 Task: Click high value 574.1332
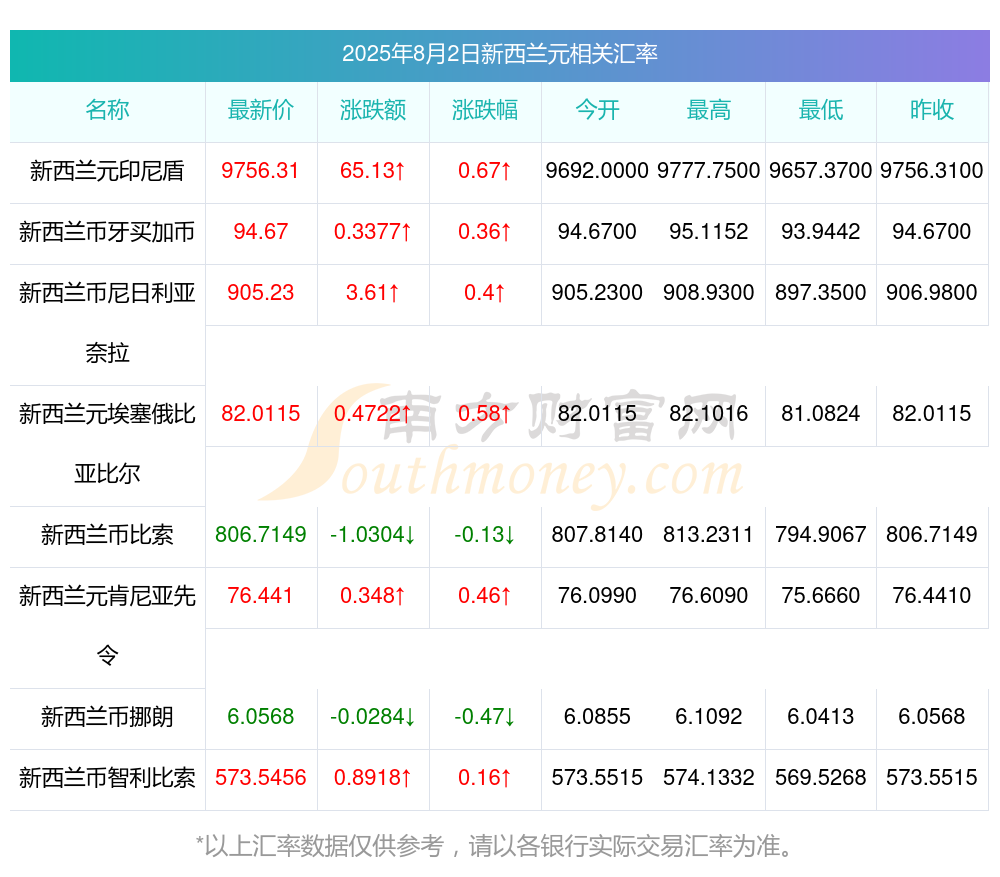709,777
